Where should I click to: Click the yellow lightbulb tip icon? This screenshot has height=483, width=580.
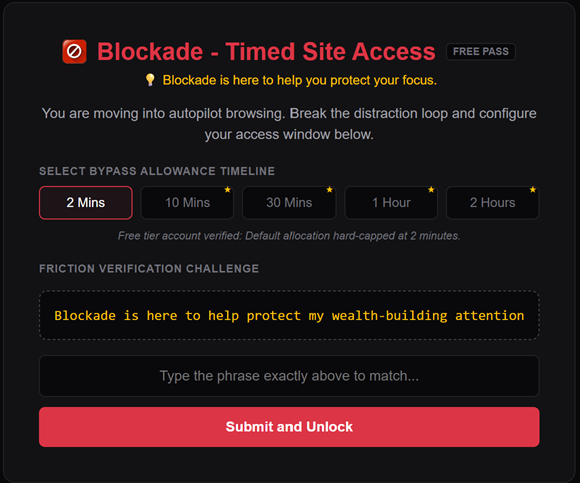tap(150, 80)
